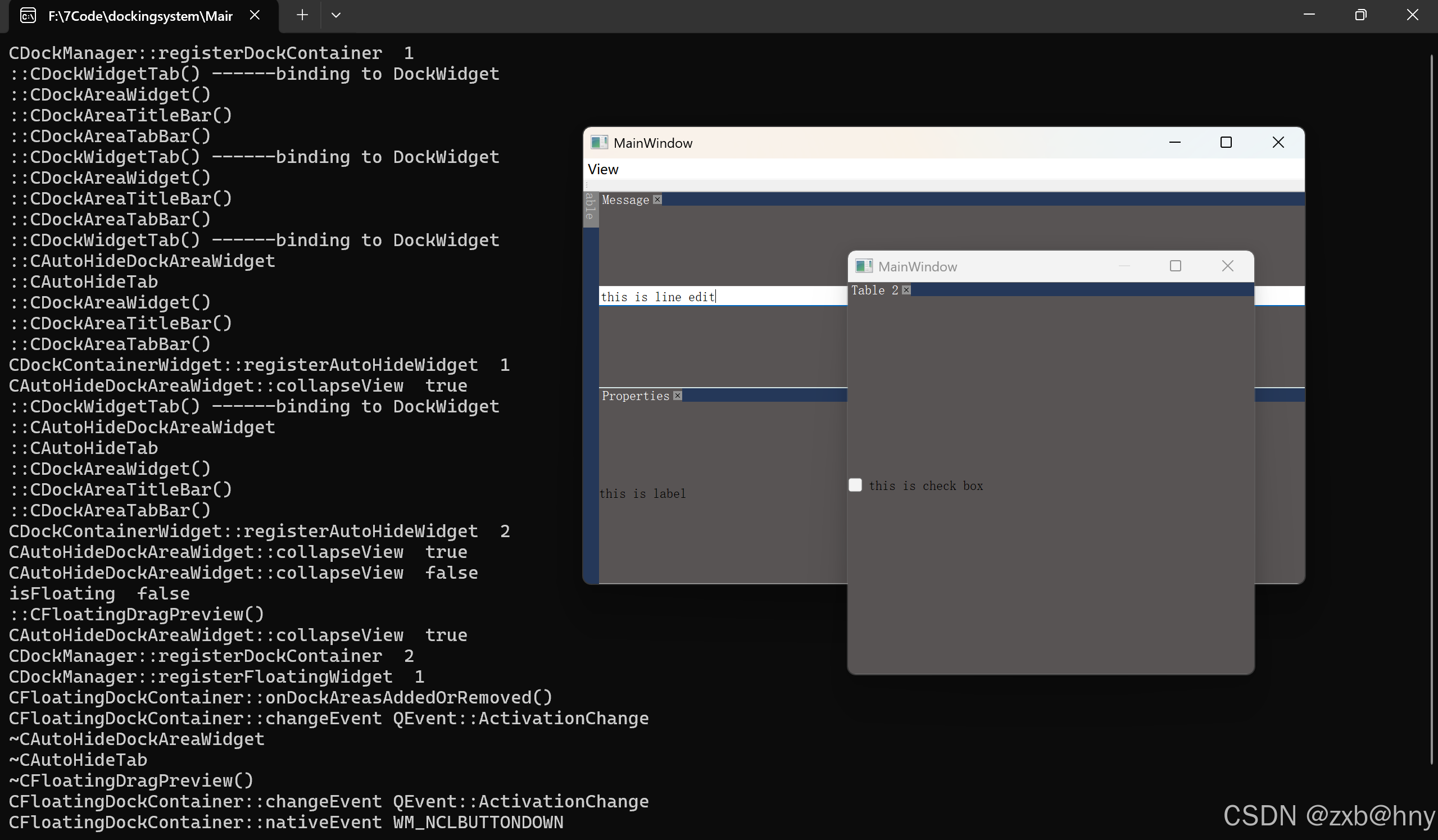Click the toolbar grip handle below View
Image resolution: width=1438 pixels, height=840 pixels.
pyautogui.click(x=587, y=185)
